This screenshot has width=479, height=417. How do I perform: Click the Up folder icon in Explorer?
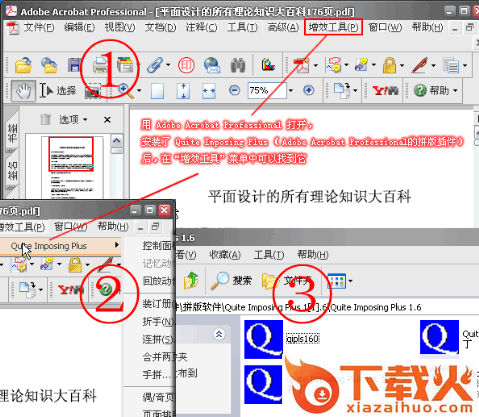191,280
